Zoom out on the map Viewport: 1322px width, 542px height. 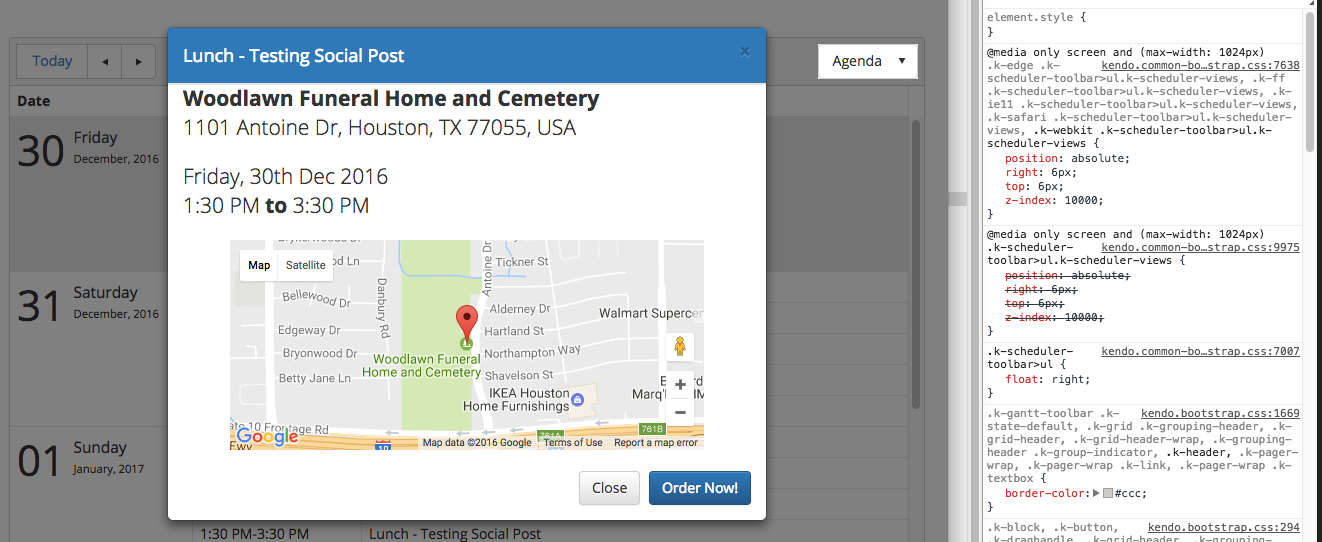coord(680,412)
